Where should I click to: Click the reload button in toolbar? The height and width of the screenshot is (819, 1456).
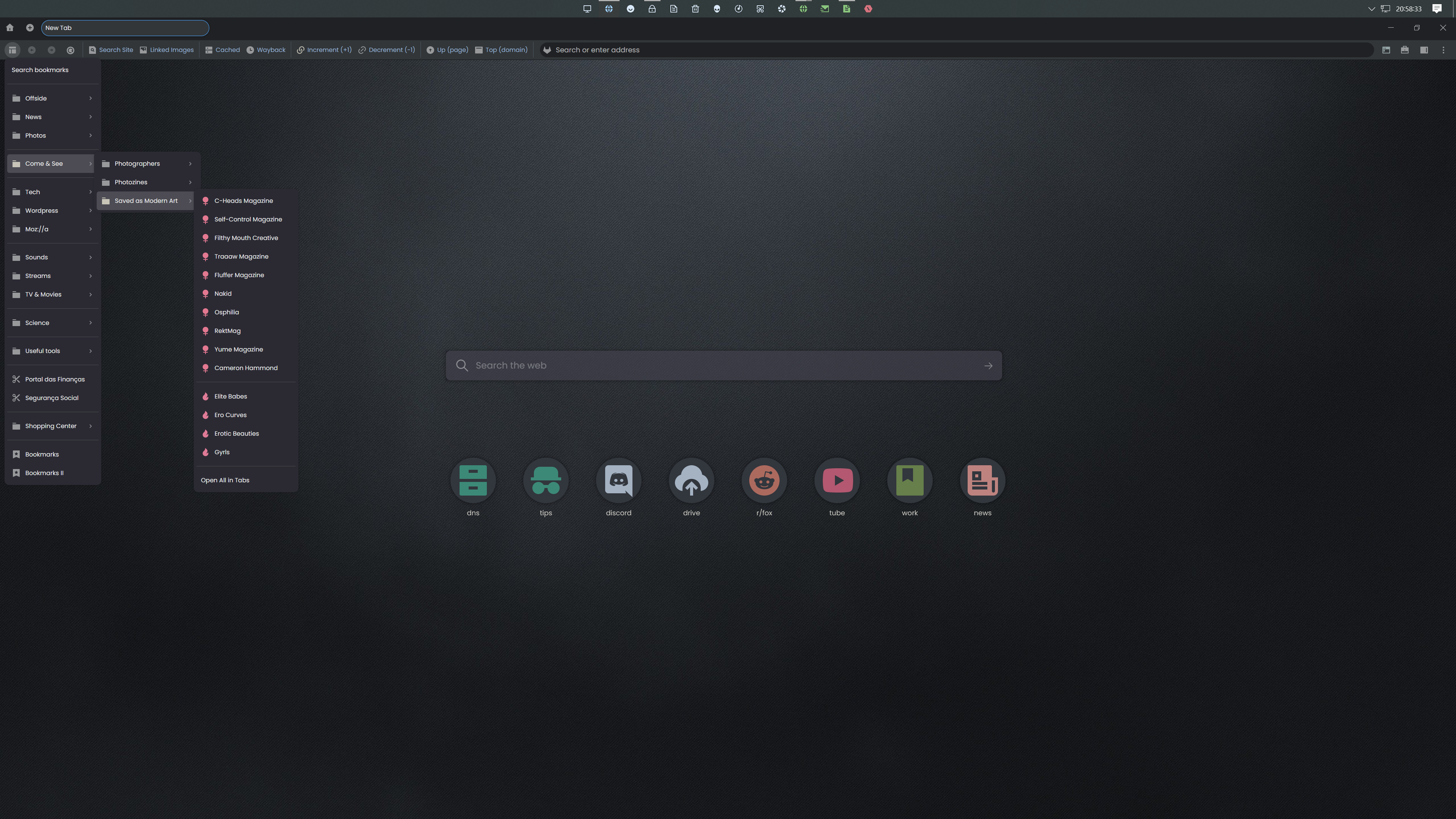click(71, 50)
